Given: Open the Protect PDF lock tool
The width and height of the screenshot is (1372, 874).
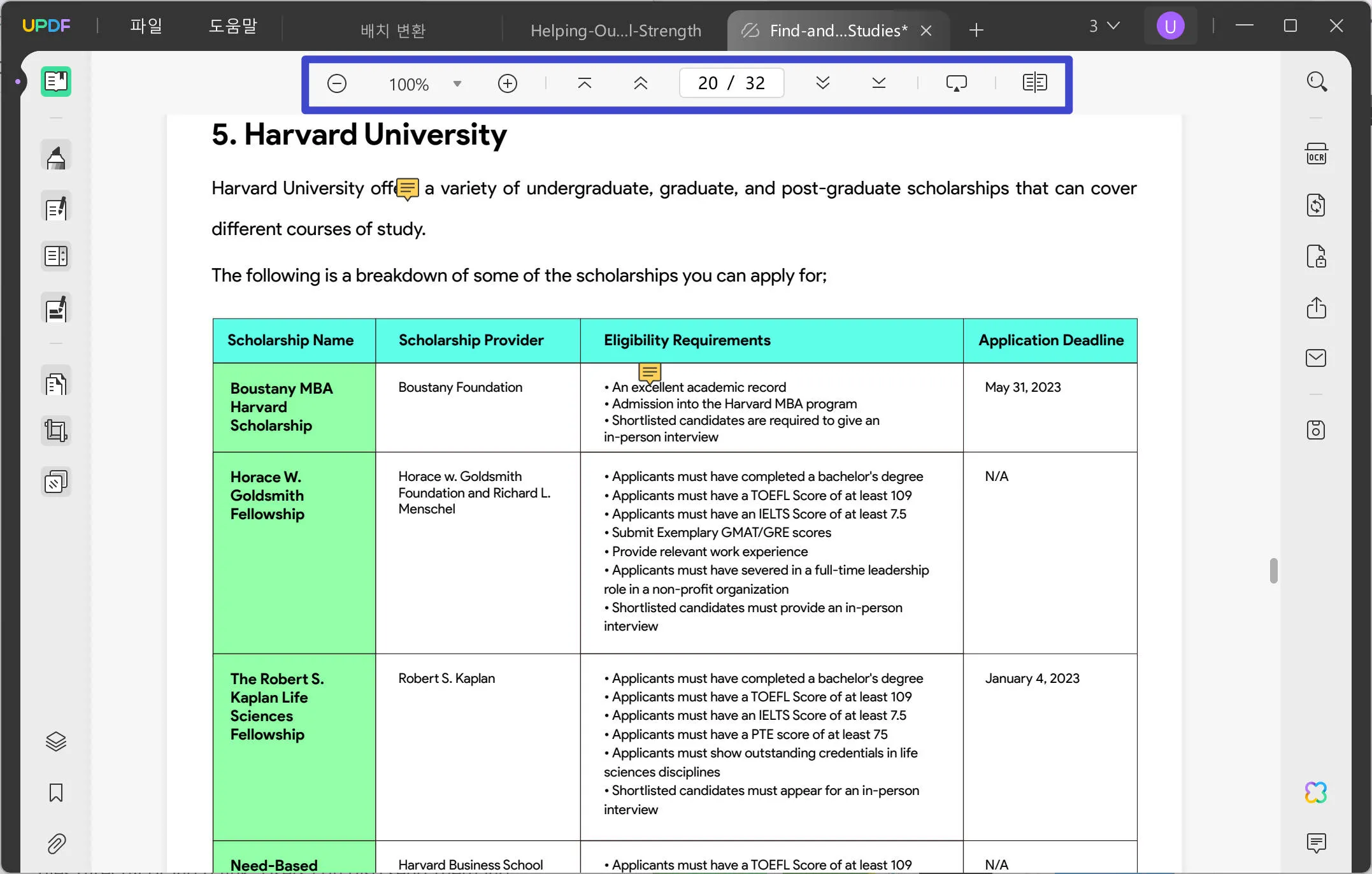Looking at the screenshot, I should [x=1317, y=256].
